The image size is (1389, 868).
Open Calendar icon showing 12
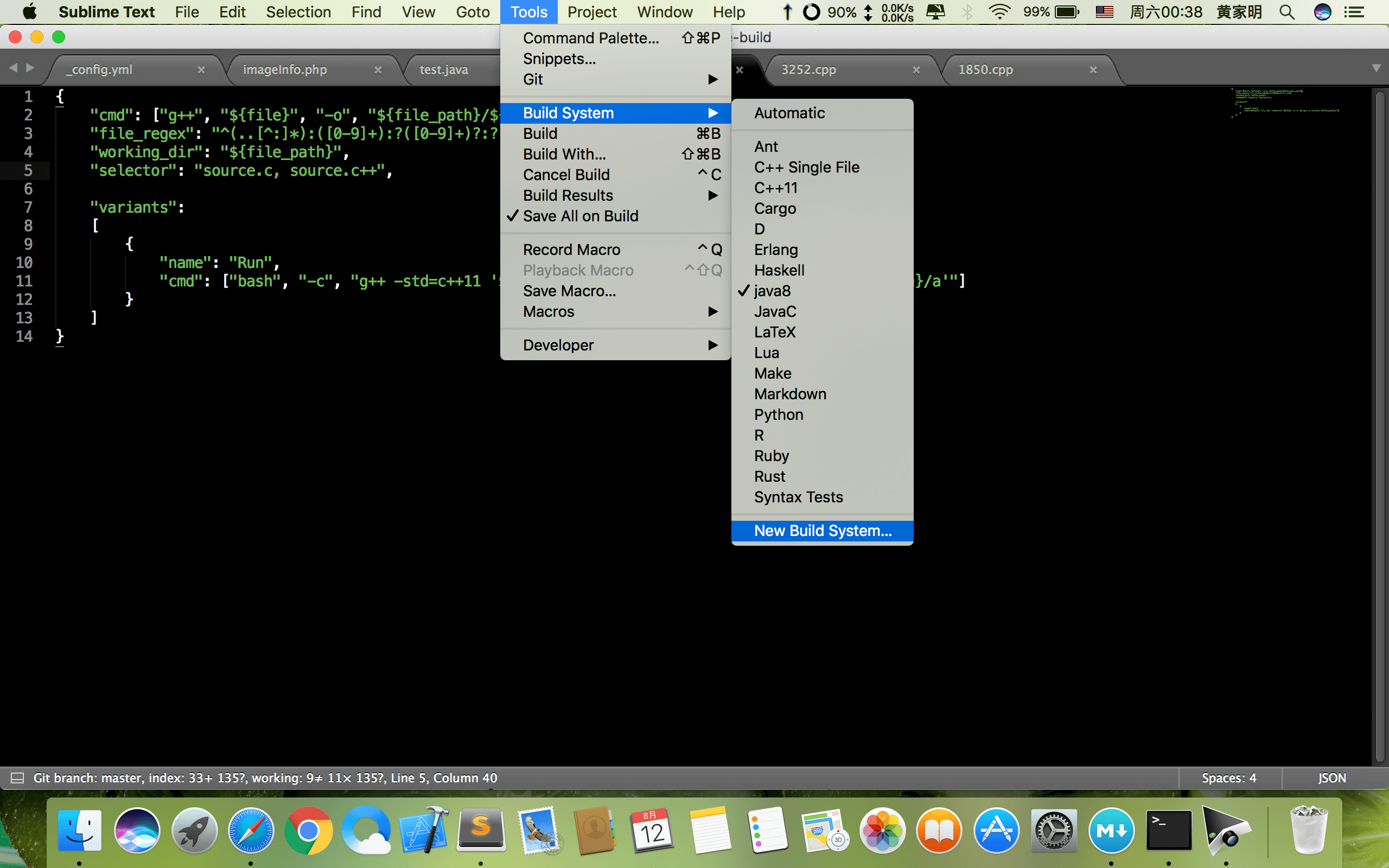652,830
